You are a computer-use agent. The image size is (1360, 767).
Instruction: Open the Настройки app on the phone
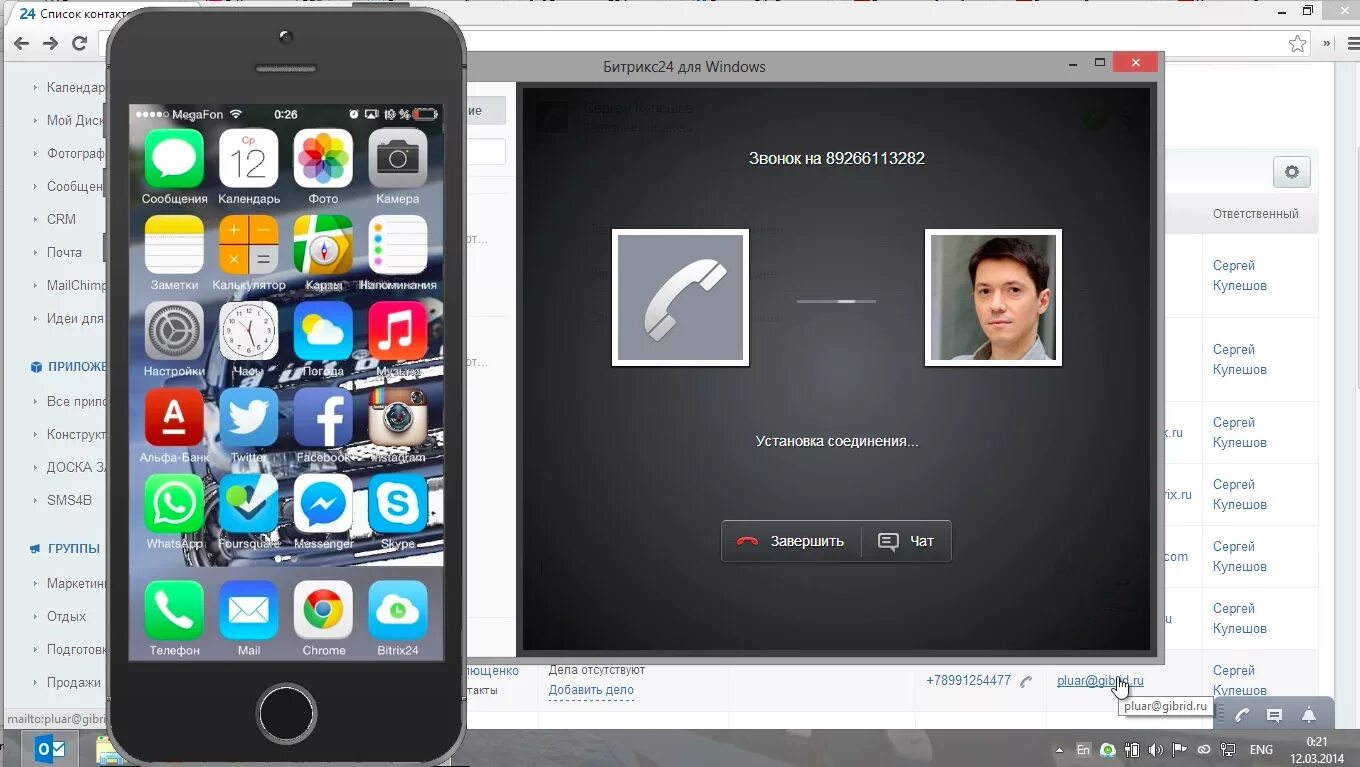pyautogui.click(x=174, y=331)
